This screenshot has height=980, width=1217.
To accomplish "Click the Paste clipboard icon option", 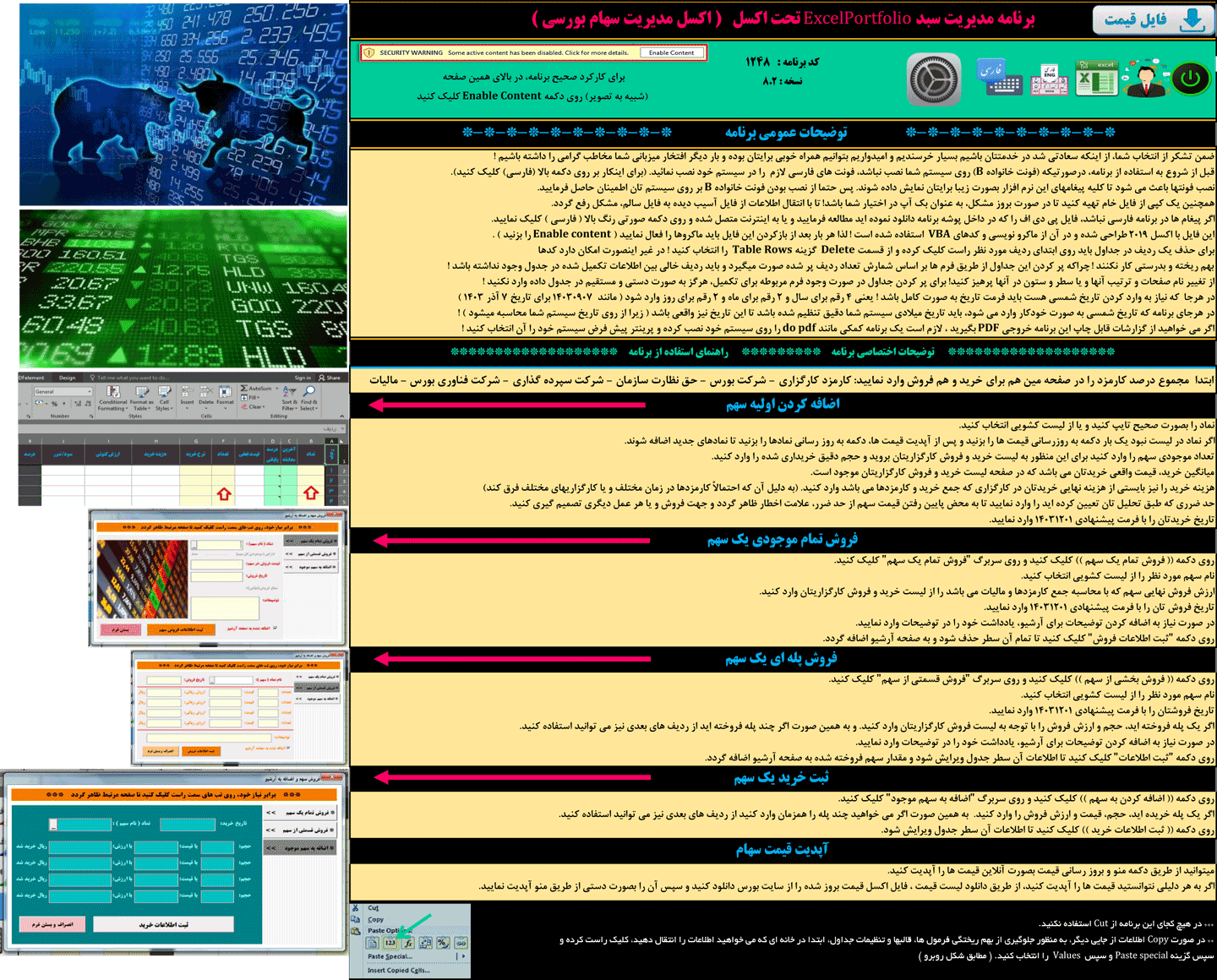I will 372,943.
